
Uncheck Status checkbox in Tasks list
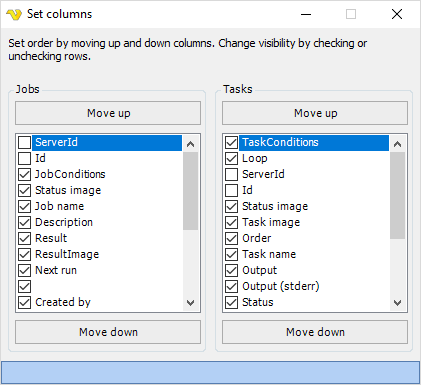tap(231, 302)
